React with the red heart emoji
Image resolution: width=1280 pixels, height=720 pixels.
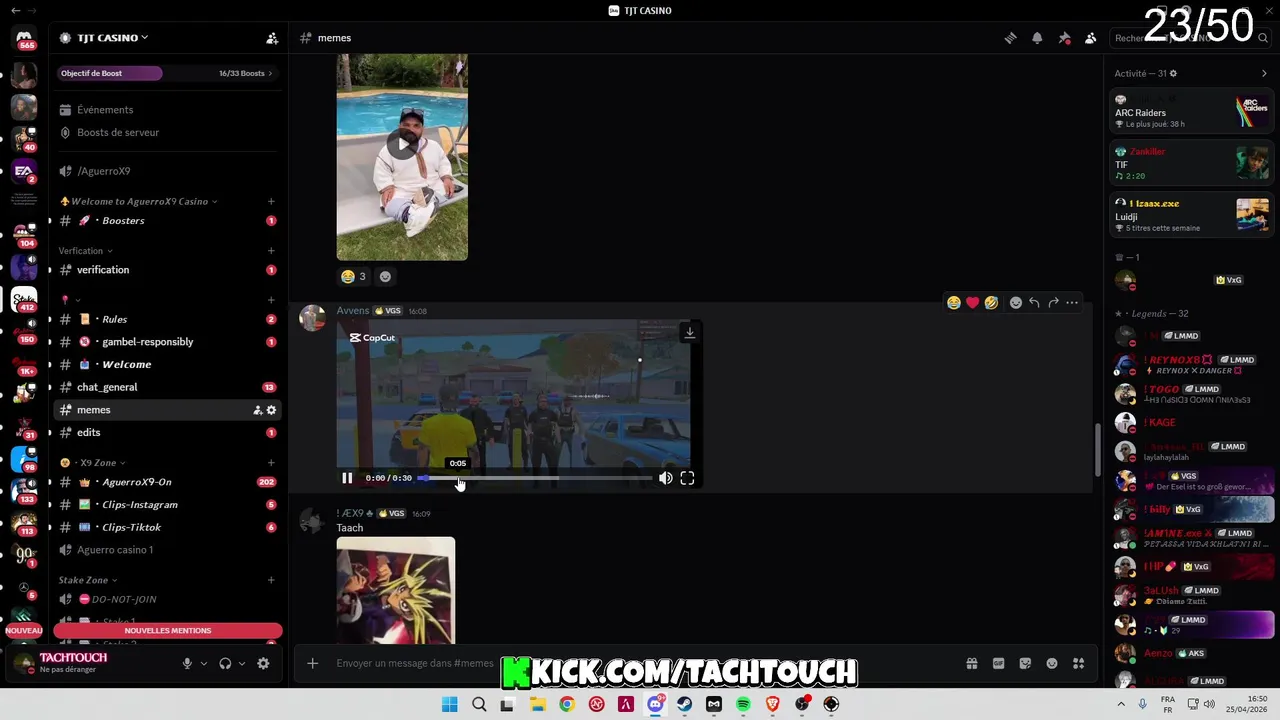click(x=972, y=302)
